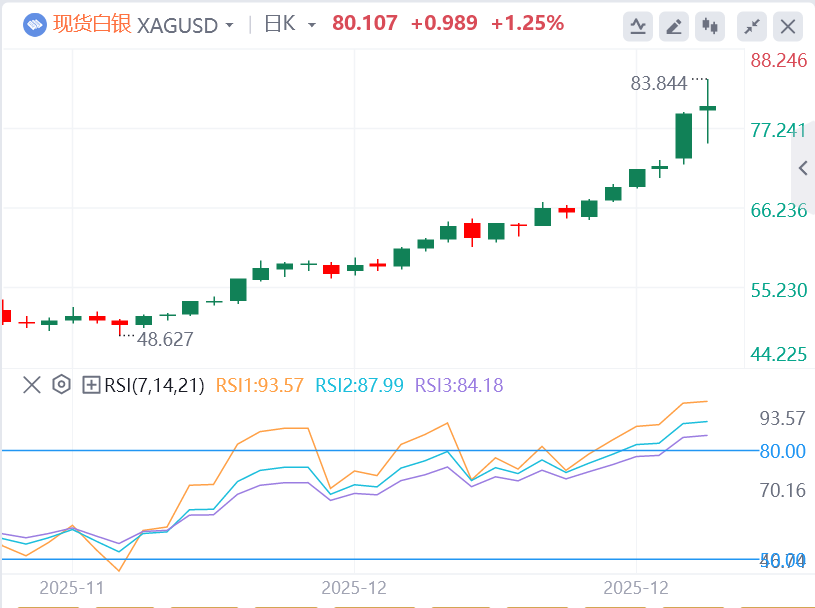815x608 pixels.
Task: Remove the RSI indicator panel
Action: (32, 384)
